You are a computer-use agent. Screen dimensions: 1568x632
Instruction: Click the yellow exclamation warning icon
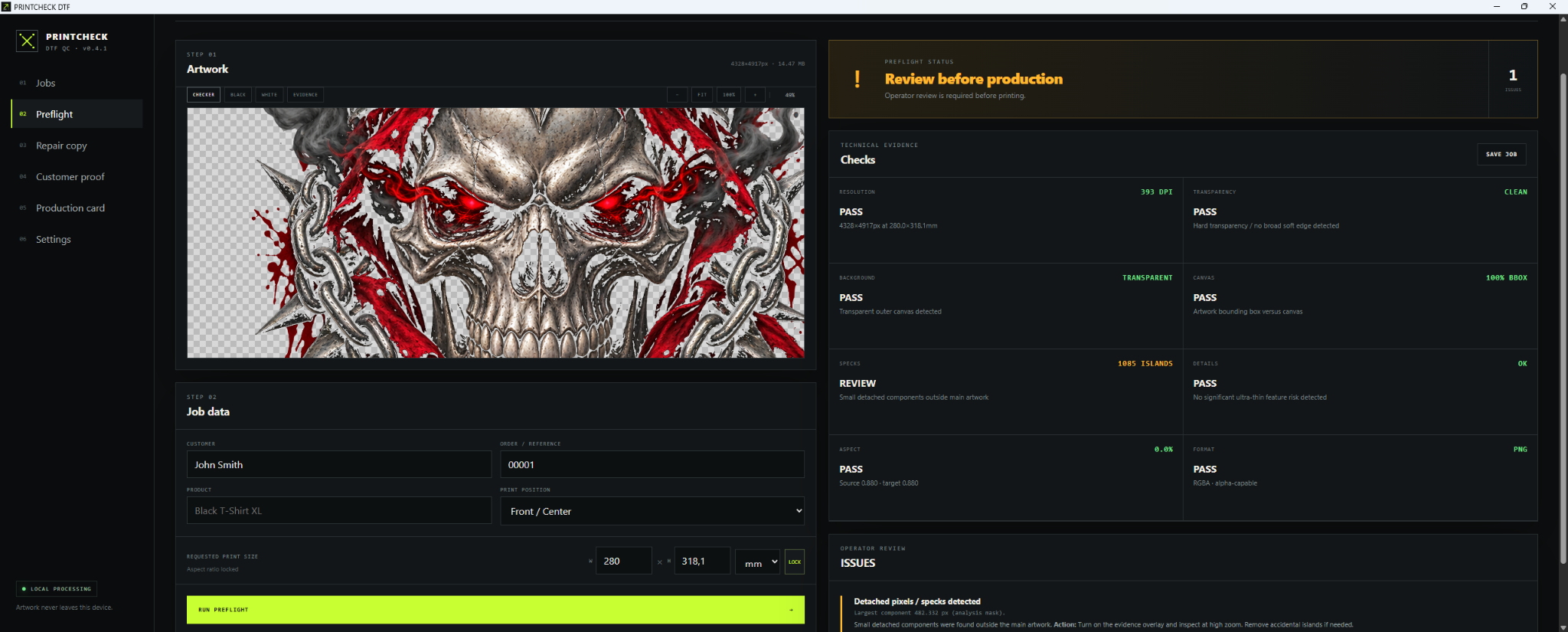tap(857, 79)
